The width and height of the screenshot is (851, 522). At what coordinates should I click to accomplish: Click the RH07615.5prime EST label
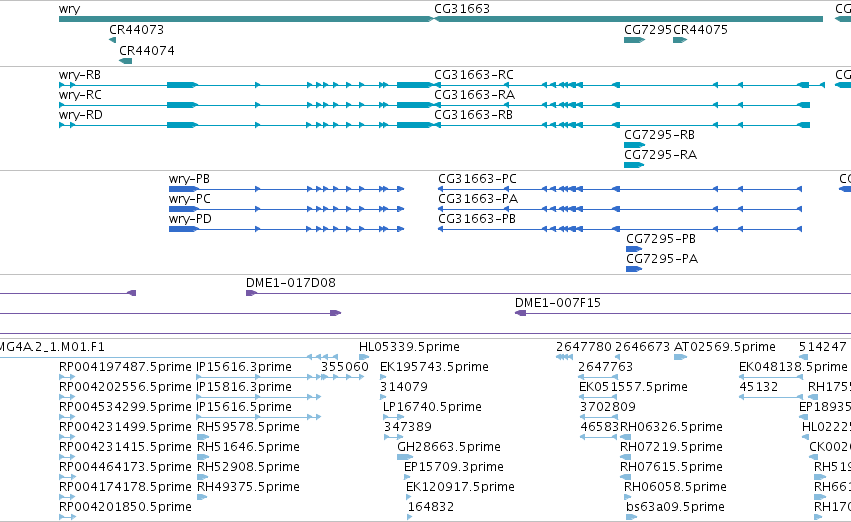[x=671, y=468]
